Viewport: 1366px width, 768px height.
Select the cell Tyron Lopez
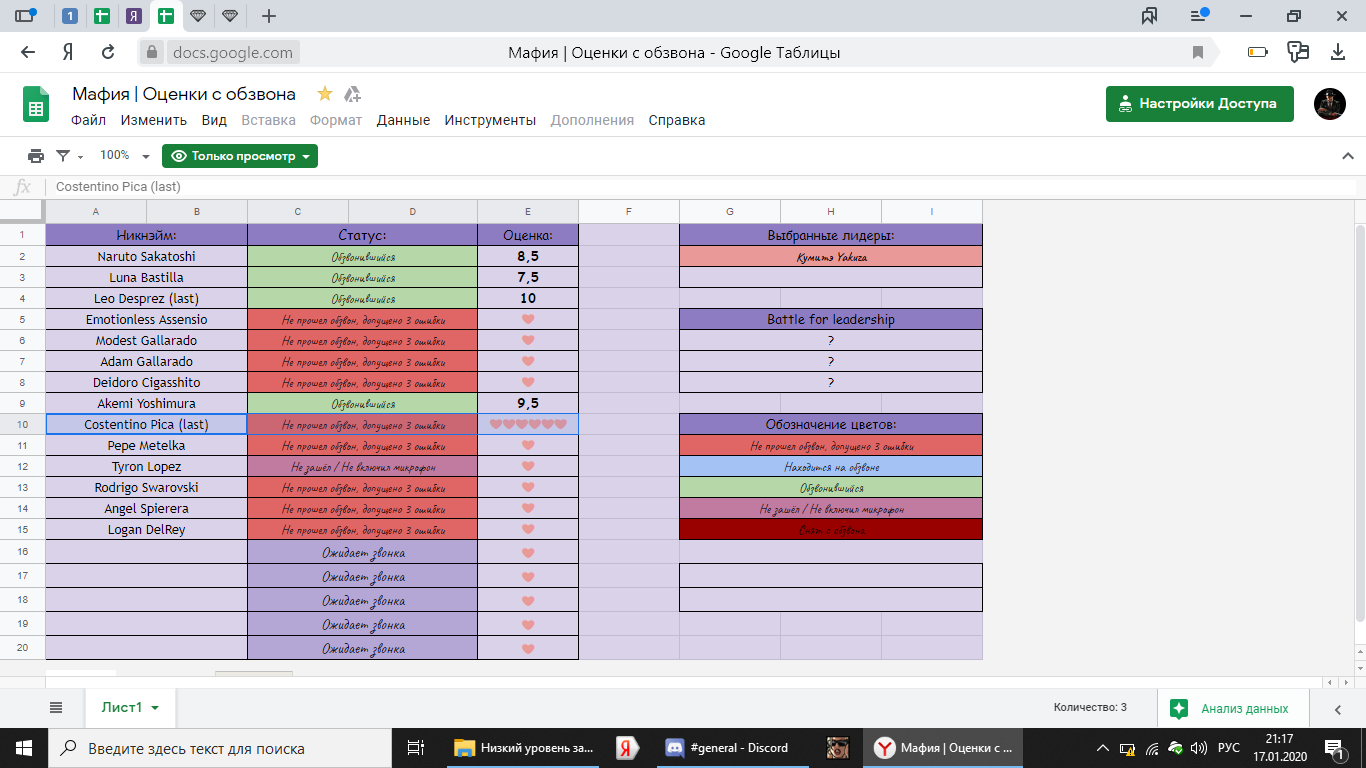click(147, 467)
